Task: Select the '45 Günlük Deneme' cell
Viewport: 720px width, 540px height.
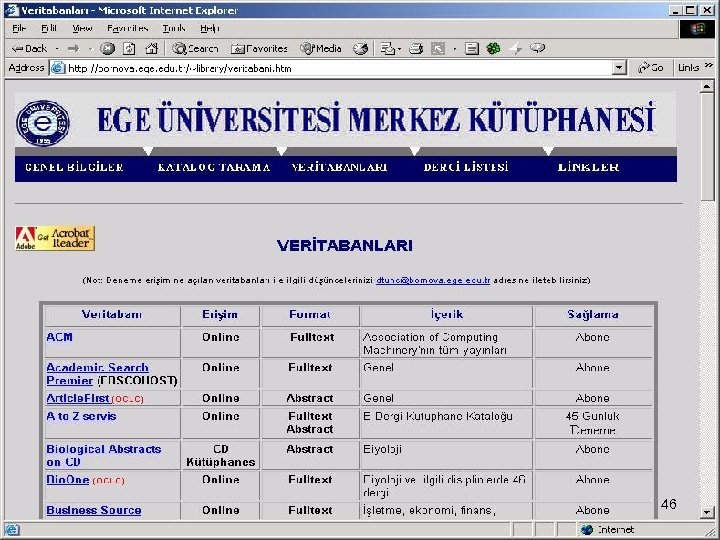Action: 593,423
